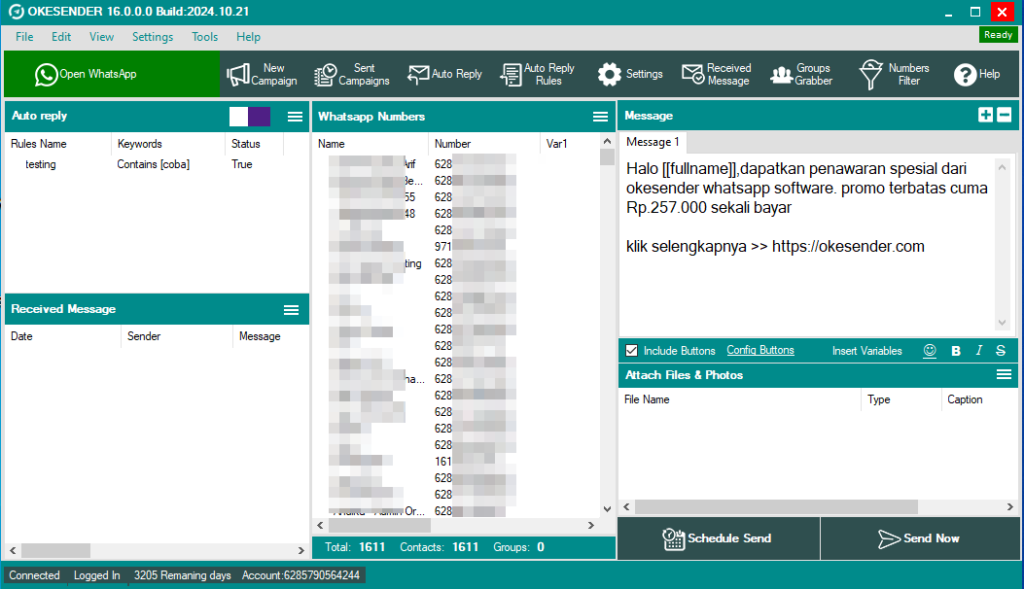Add a new message tab with plus icon
Image resolution: width=1024 pixels, height=589 pixels.
(985, 115)
